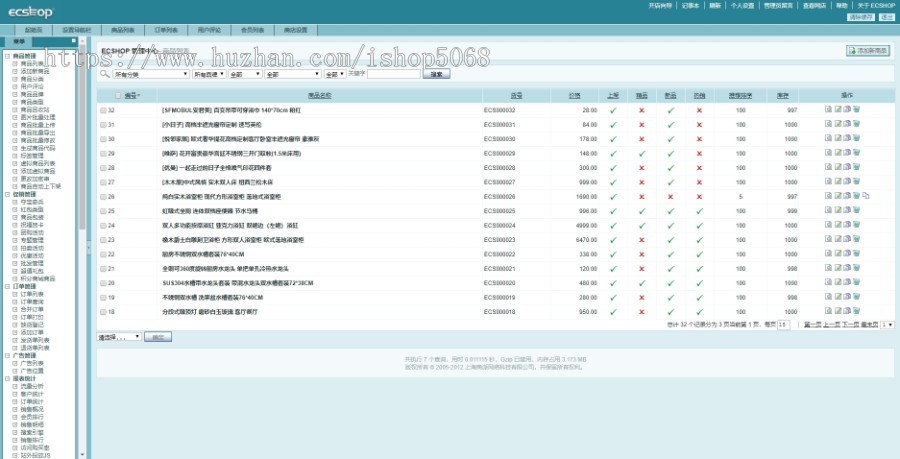This screenshot has height=459, width=900.
Task: Collapse menu panel via header square icon
Action: click(x=73, y=41)
